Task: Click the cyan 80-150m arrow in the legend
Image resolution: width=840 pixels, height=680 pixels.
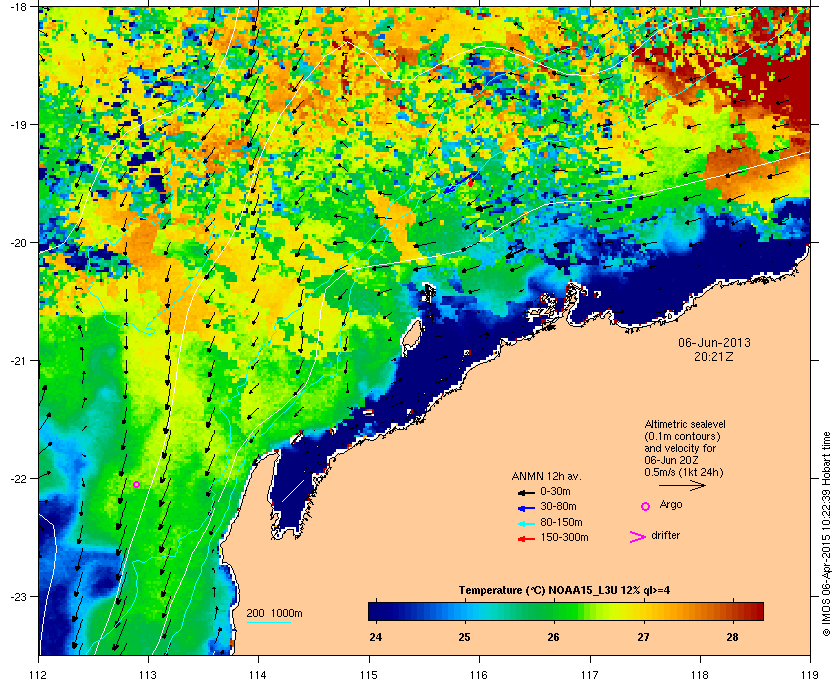Action: point(526,523)
